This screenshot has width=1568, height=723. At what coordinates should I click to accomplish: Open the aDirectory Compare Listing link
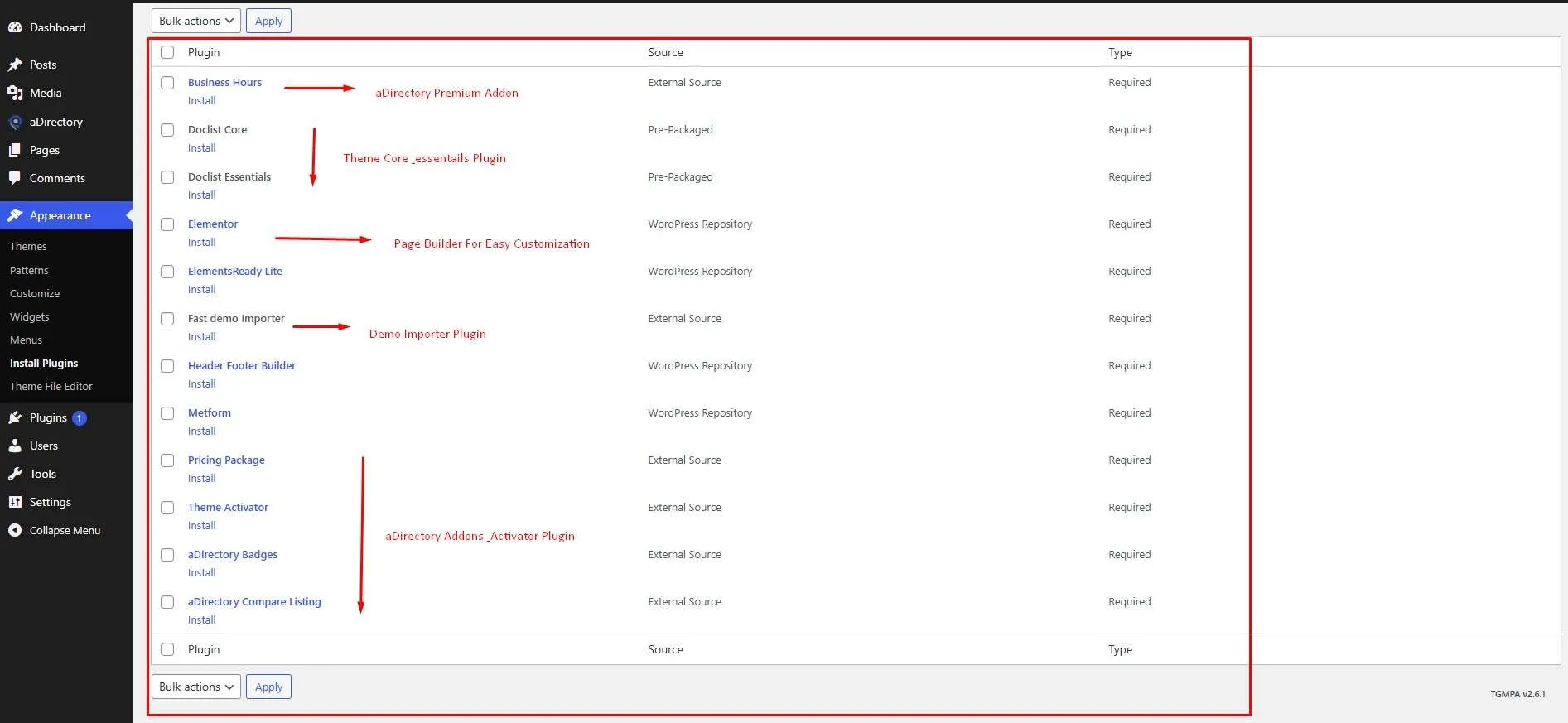pos(254,601)
